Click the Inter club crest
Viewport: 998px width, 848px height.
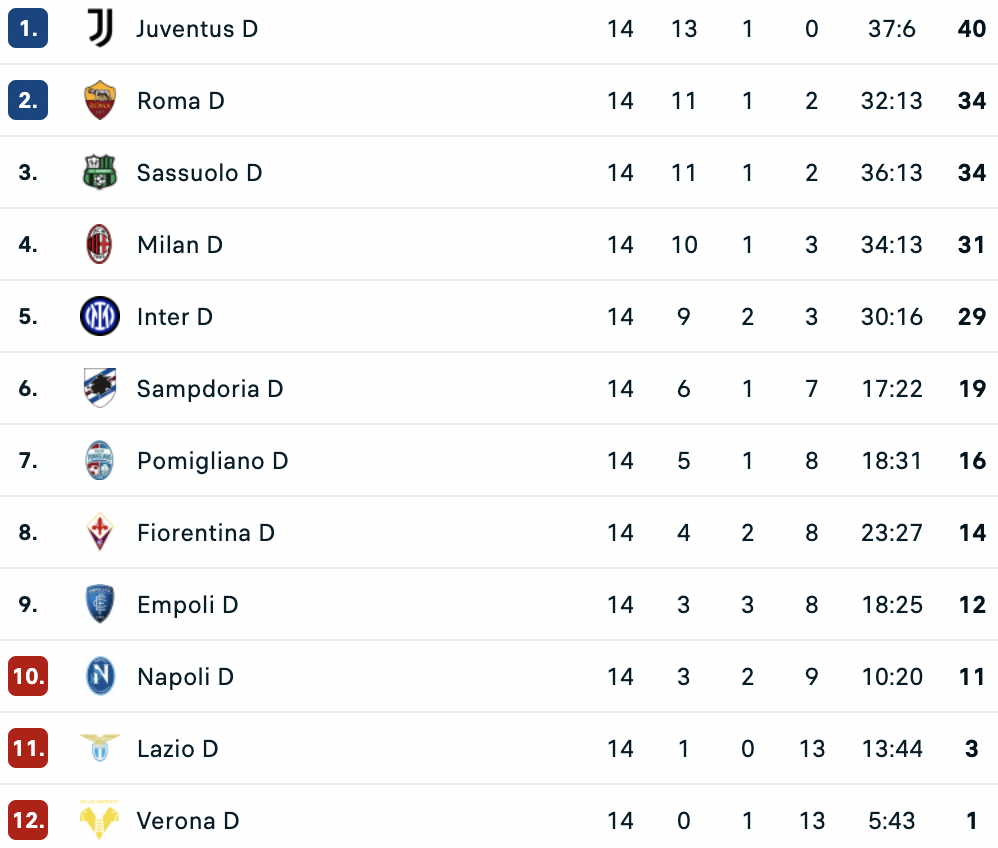[100, 316]
